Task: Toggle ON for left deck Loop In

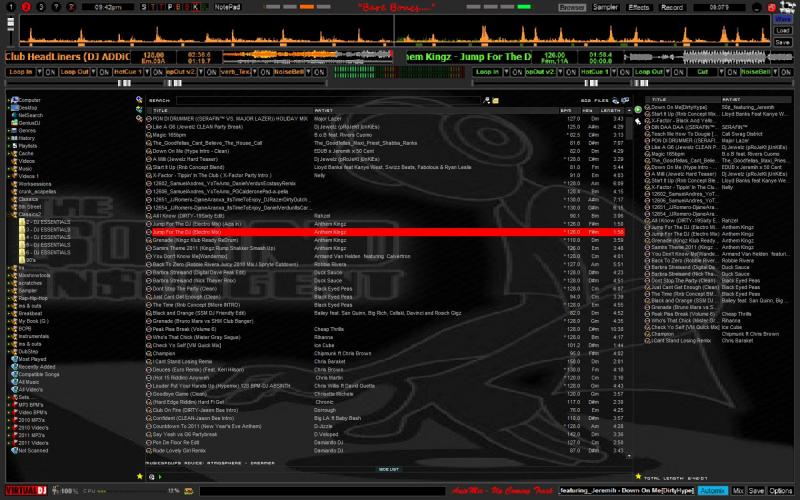Action: [50, 72]
